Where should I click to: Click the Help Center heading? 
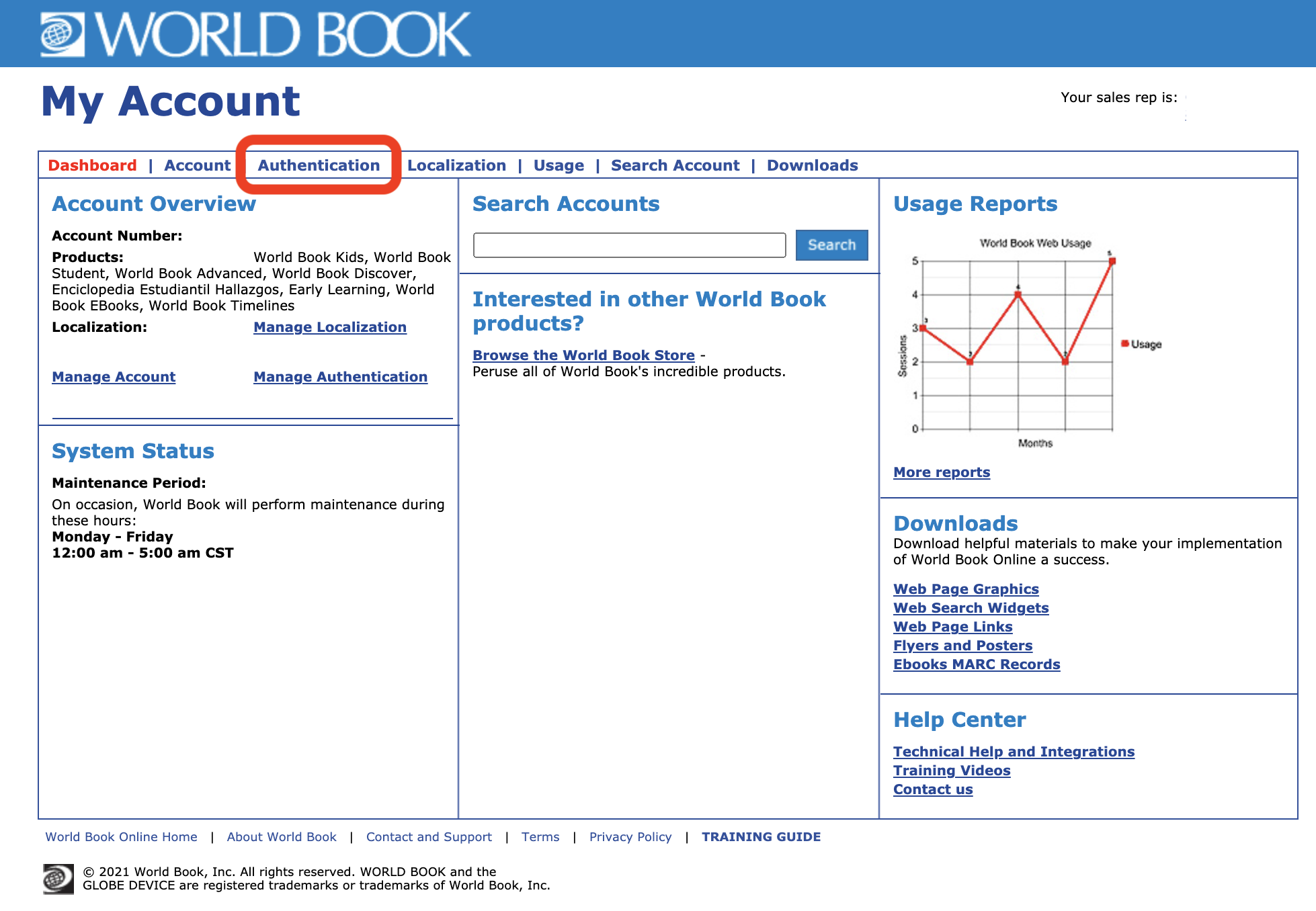tap(959, 720)
